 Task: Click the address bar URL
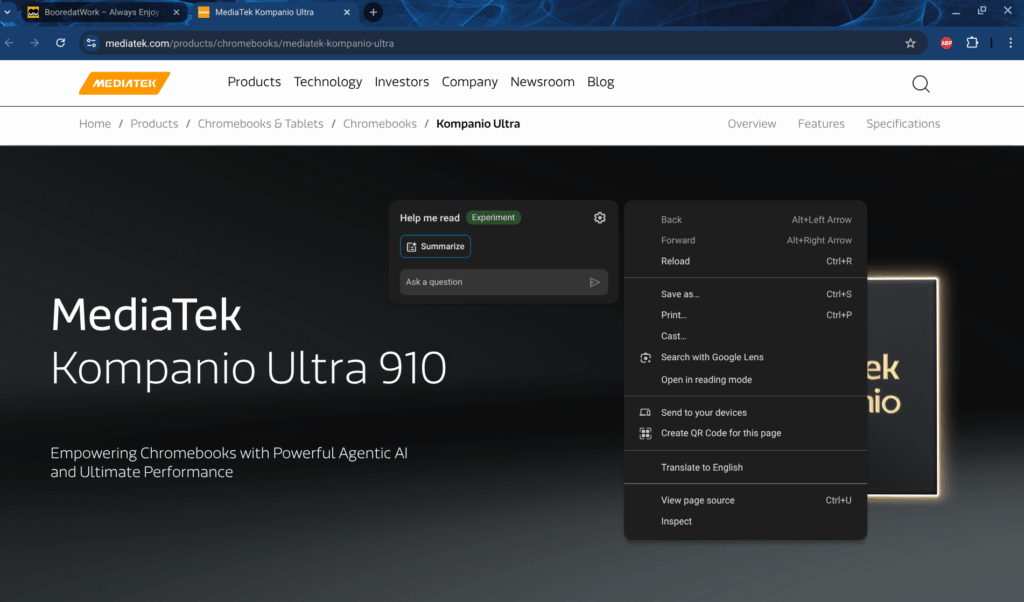click(249, 43)
